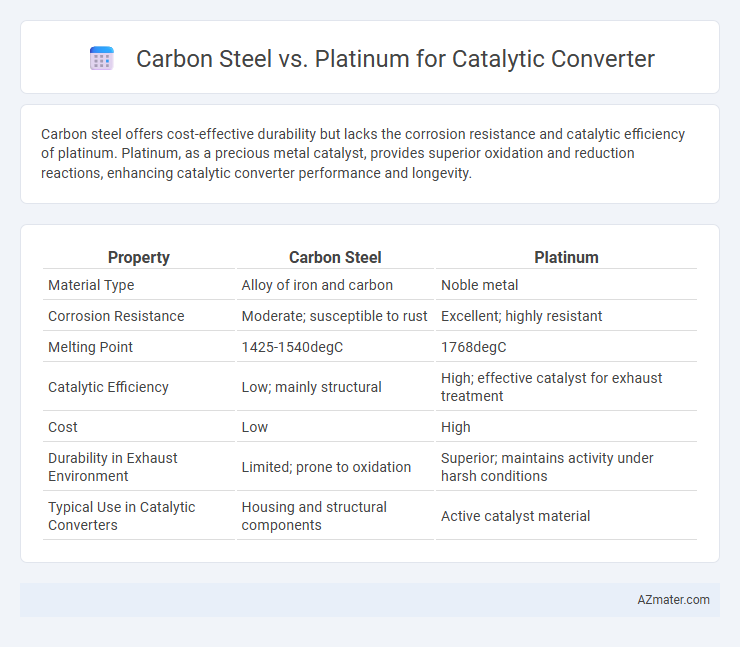The image size is (740, 647).
Task: Click the 'Melting Point' row label
Action: coord(90,347)
